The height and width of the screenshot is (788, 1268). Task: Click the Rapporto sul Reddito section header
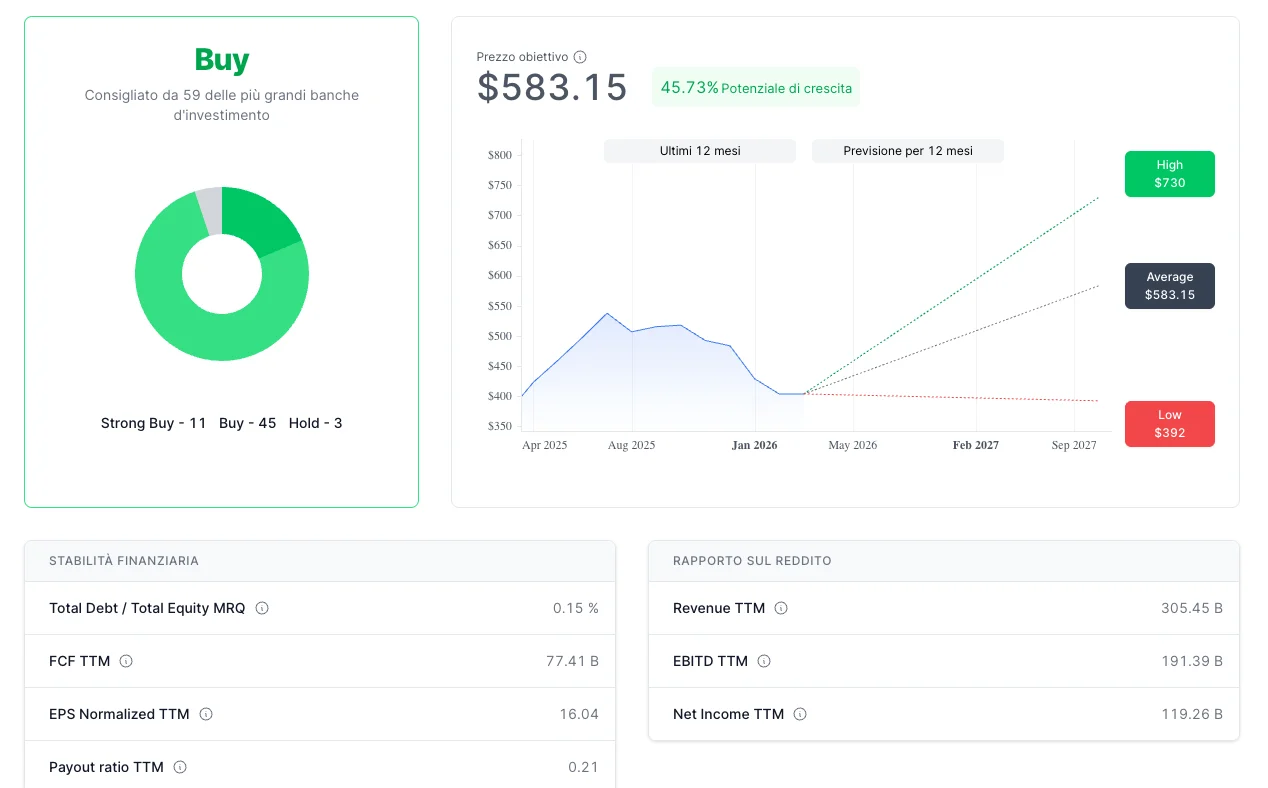pyautogui.click(x=944, y=561)
